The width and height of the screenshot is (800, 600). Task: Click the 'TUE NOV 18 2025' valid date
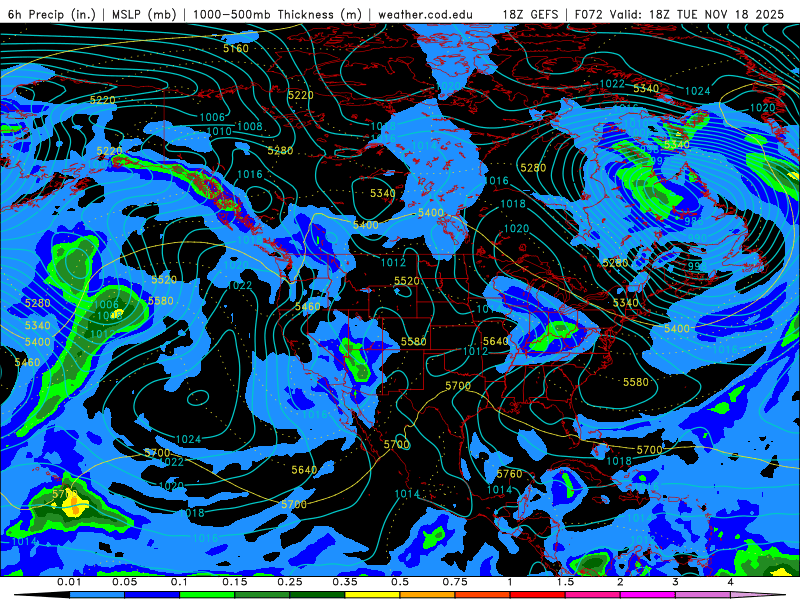pos(730,14)
